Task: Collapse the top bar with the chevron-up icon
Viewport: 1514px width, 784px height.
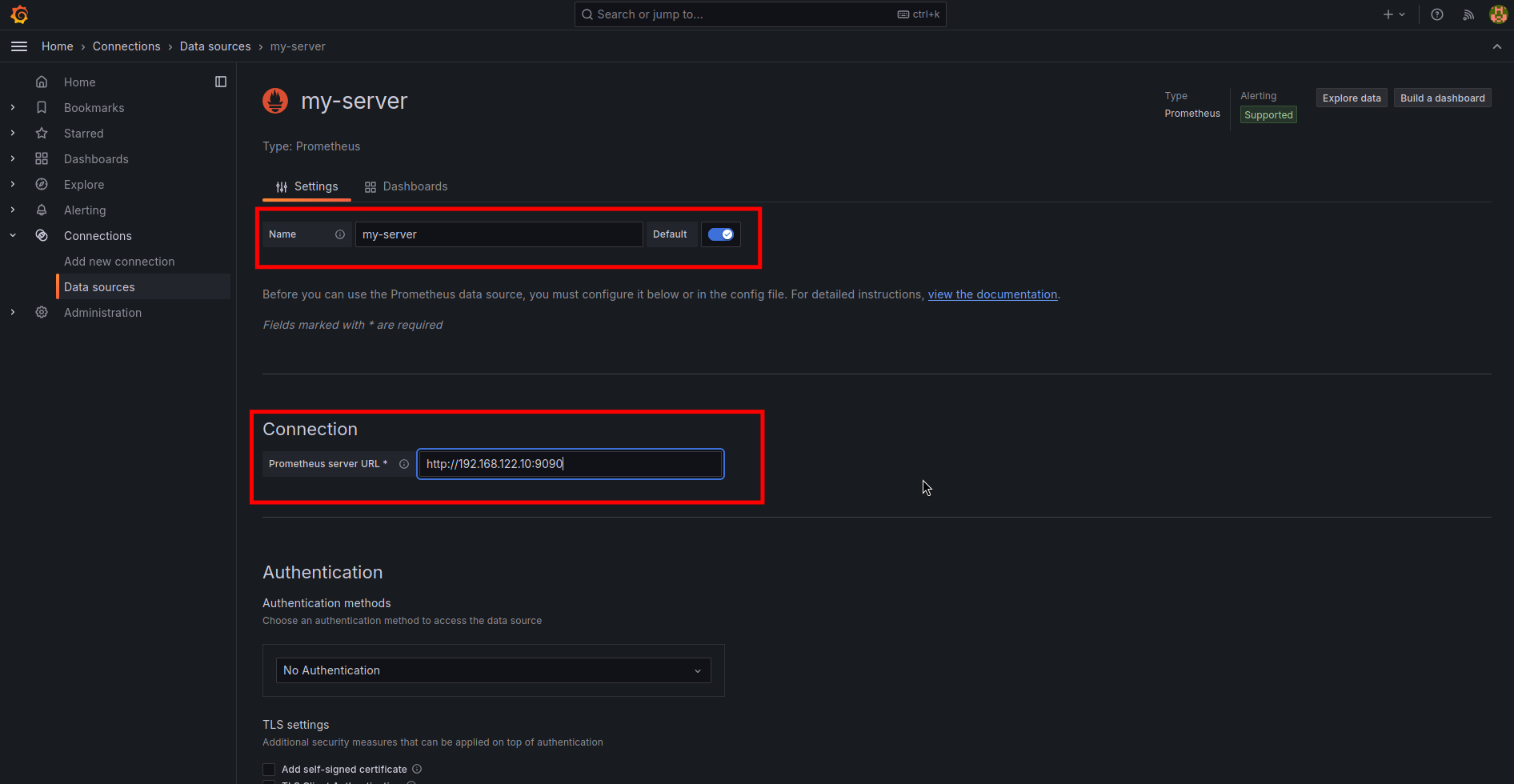Action: pos(1497,46)
